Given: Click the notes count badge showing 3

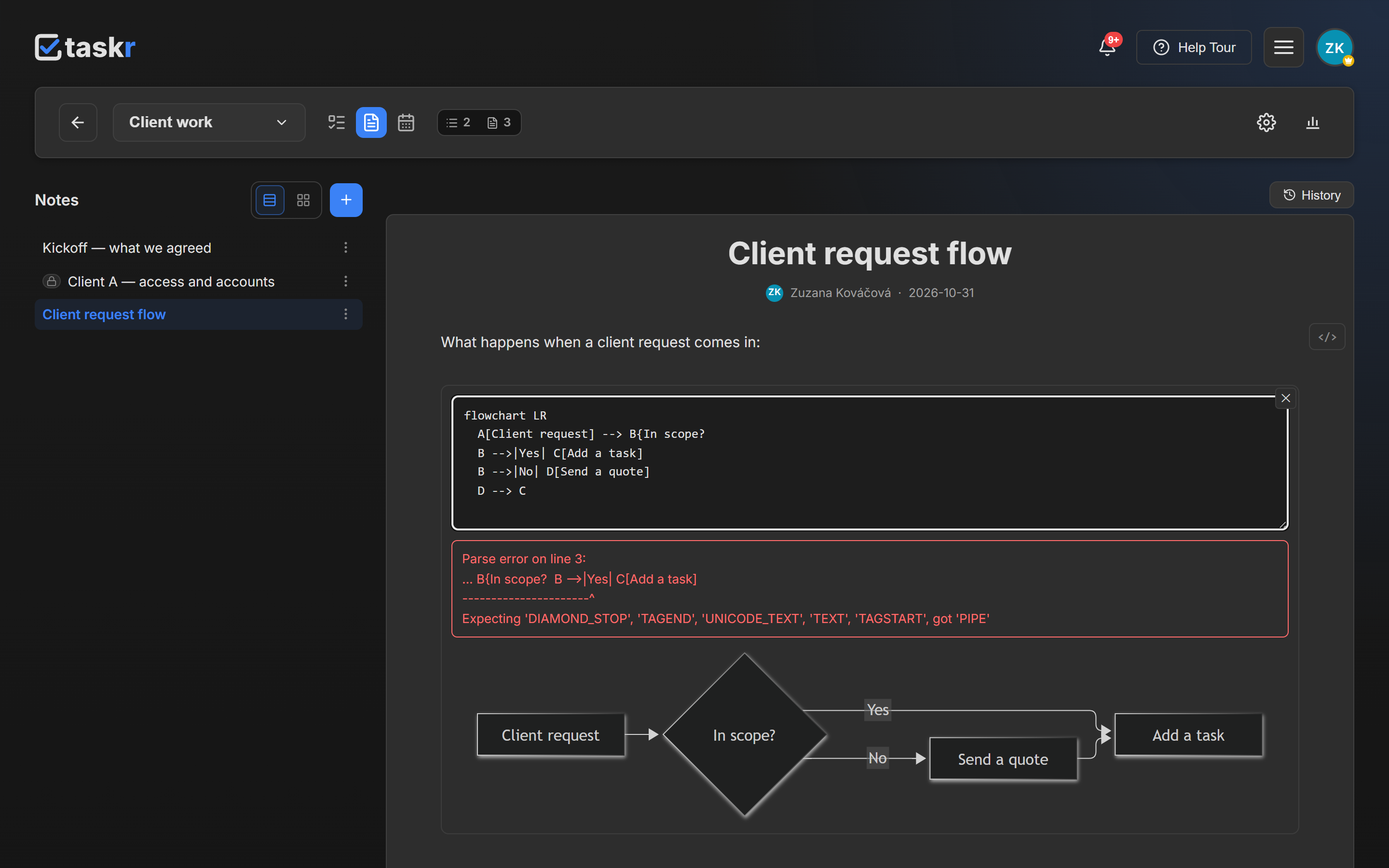Looking at the screenshot, I should point(499,122).
